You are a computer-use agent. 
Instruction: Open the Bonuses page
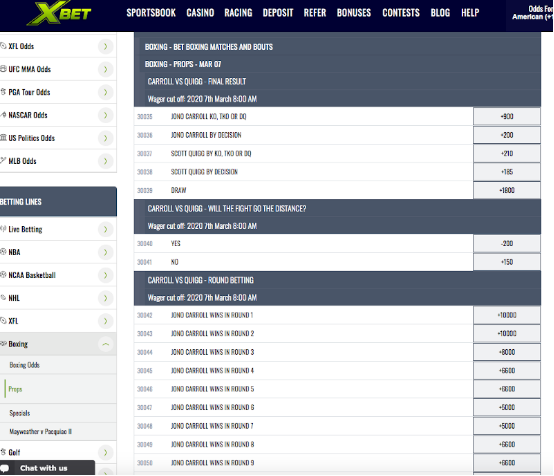(354, 13)
